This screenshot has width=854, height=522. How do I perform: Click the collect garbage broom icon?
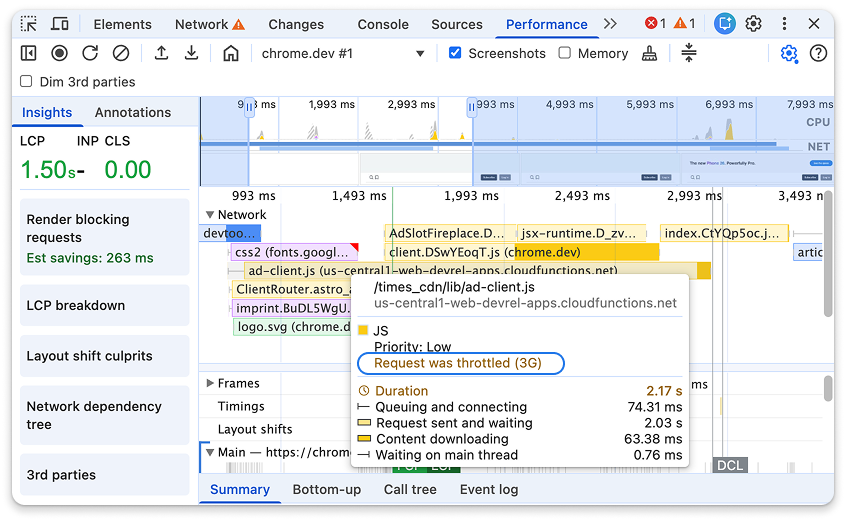650,54
